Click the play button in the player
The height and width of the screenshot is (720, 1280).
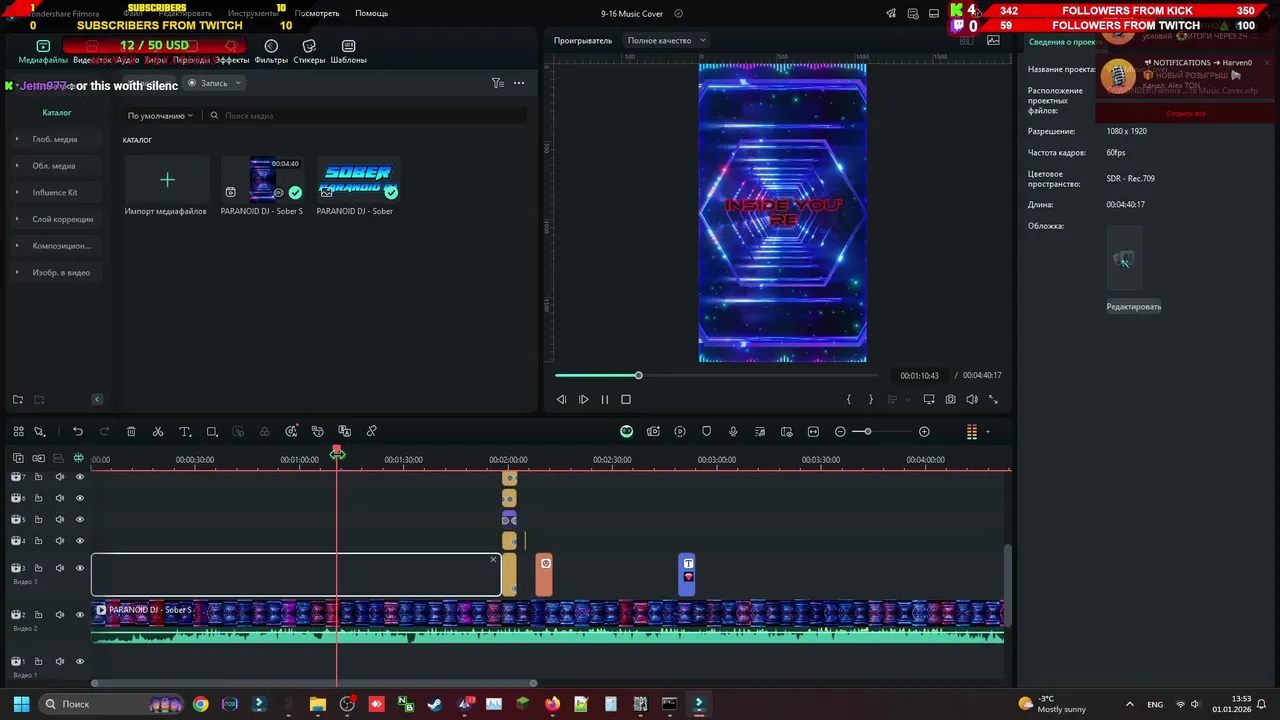pos(583,400)
